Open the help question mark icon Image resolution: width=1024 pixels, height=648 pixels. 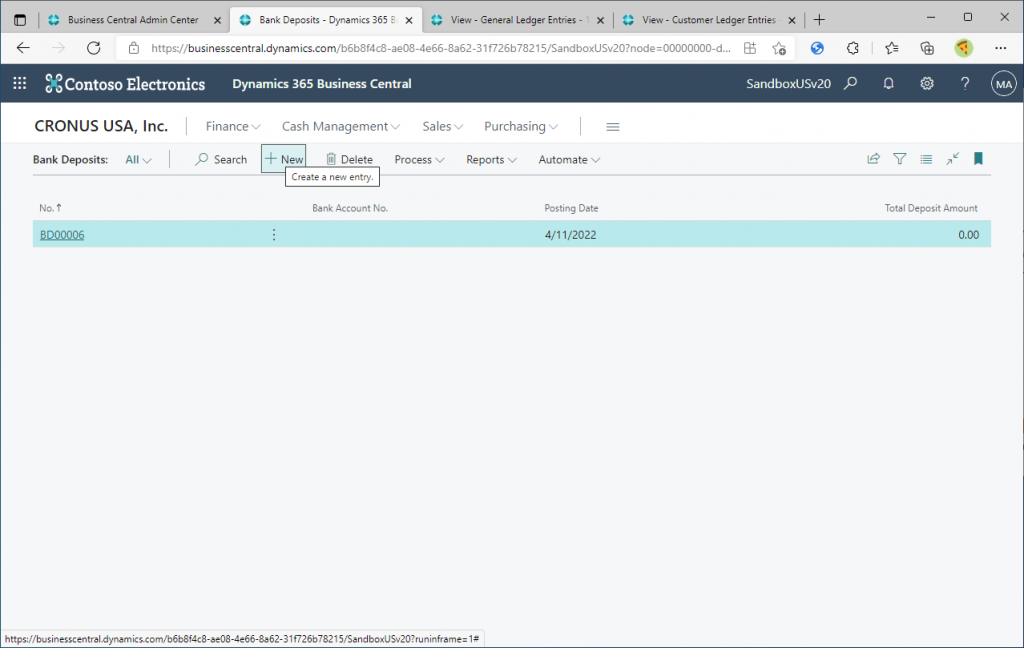point(965,83)
